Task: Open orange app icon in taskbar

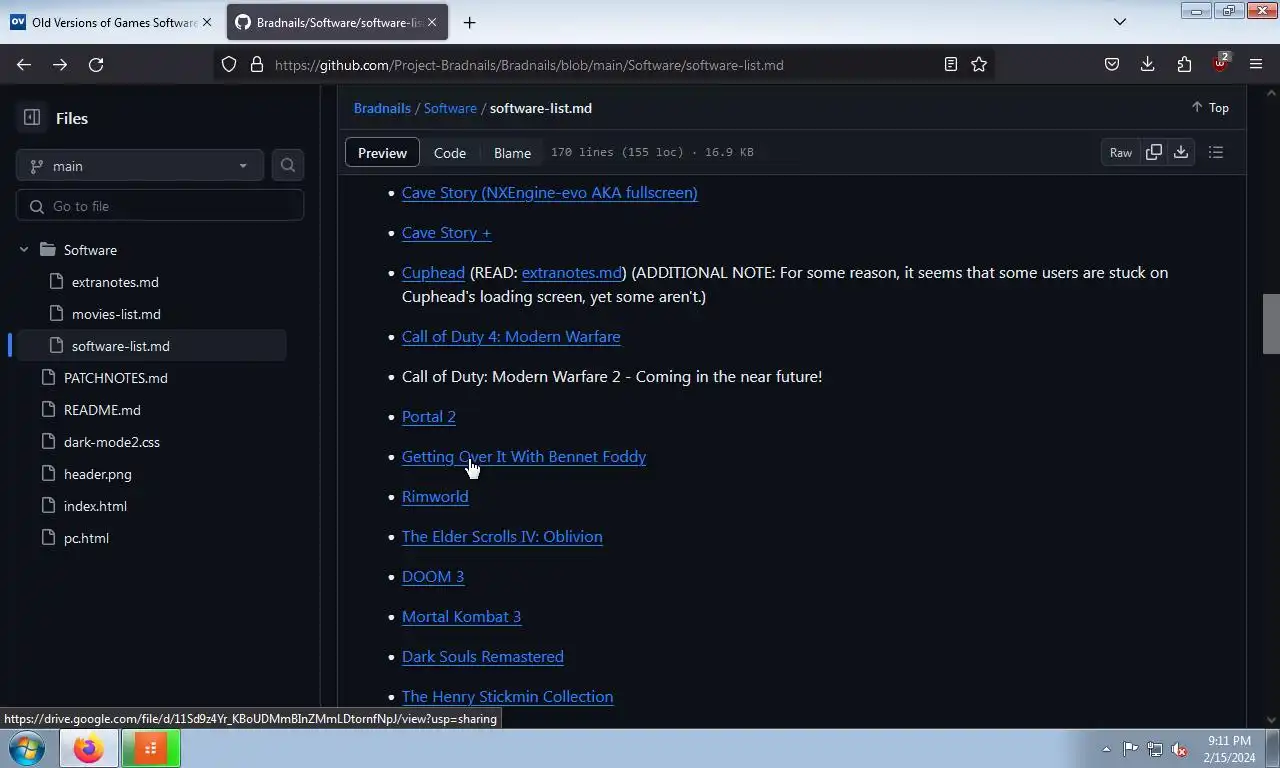Action: [x=150, y=748]
